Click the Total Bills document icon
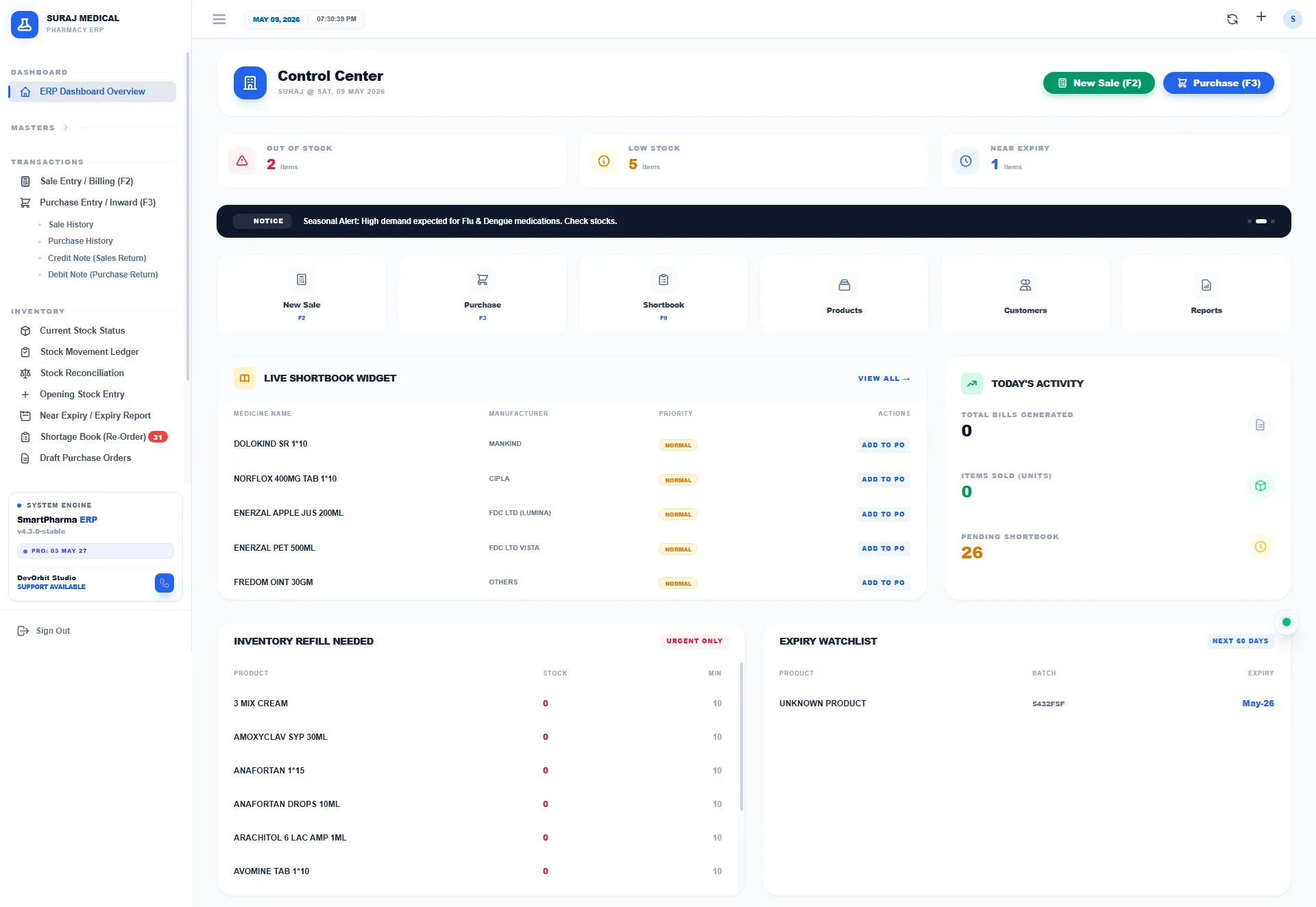The image size is (1316, 907). tap(1260, 425)
